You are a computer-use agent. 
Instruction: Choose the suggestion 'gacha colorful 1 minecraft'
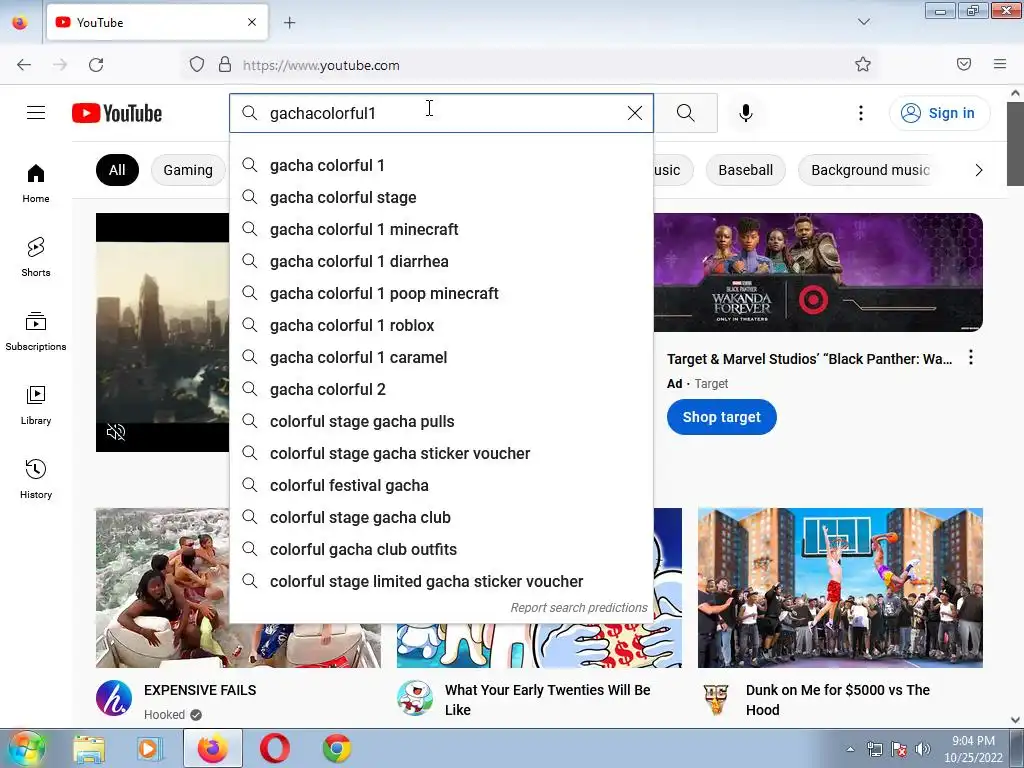click(x=441, y=229)
